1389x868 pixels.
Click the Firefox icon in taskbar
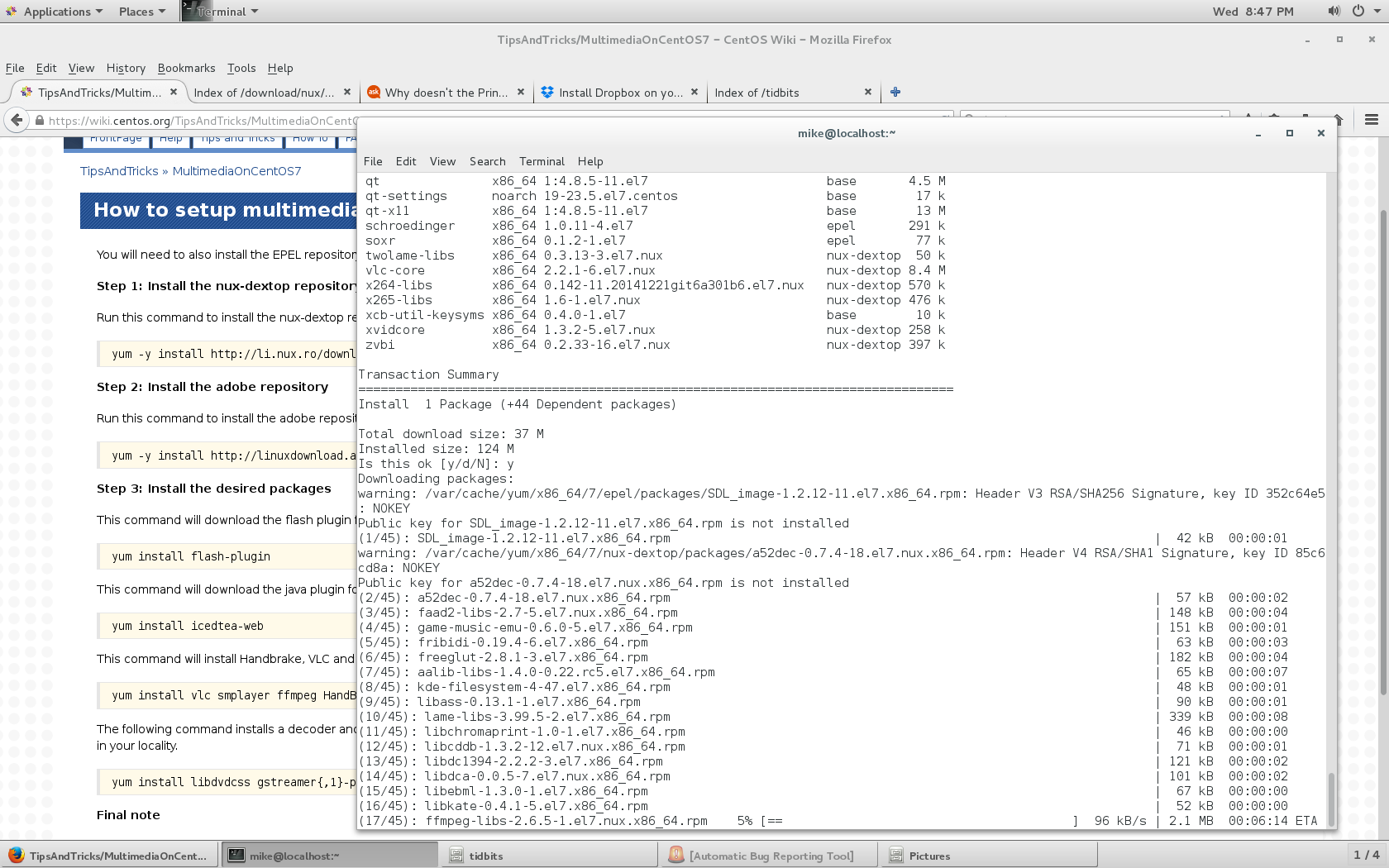click(x=16, y=855)
